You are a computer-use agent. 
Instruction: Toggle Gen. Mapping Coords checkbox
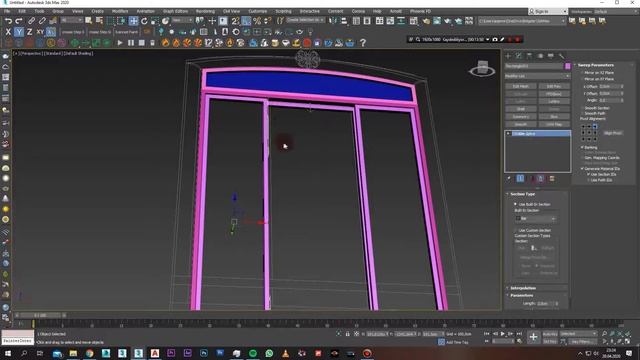[x=582, y=158]
